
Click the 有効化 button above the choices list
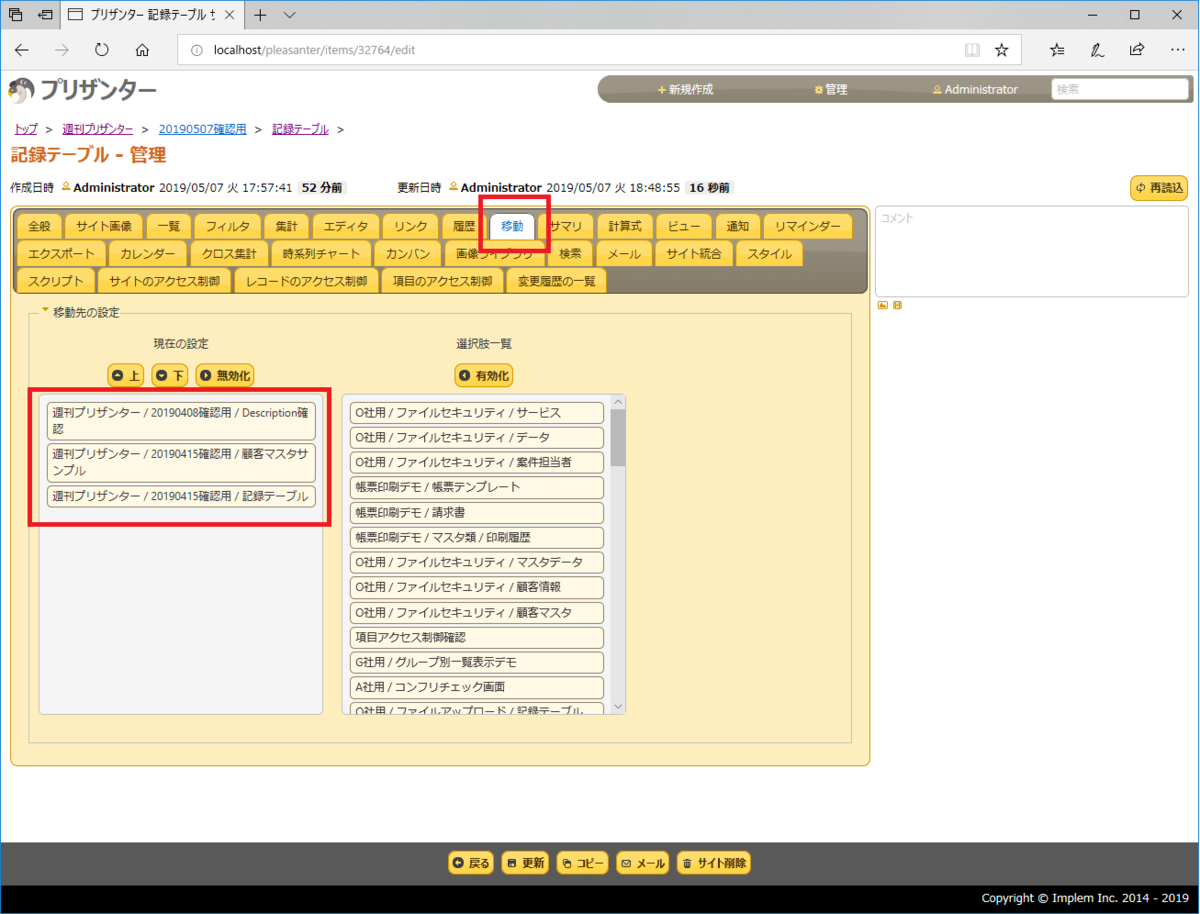[484, 375]
